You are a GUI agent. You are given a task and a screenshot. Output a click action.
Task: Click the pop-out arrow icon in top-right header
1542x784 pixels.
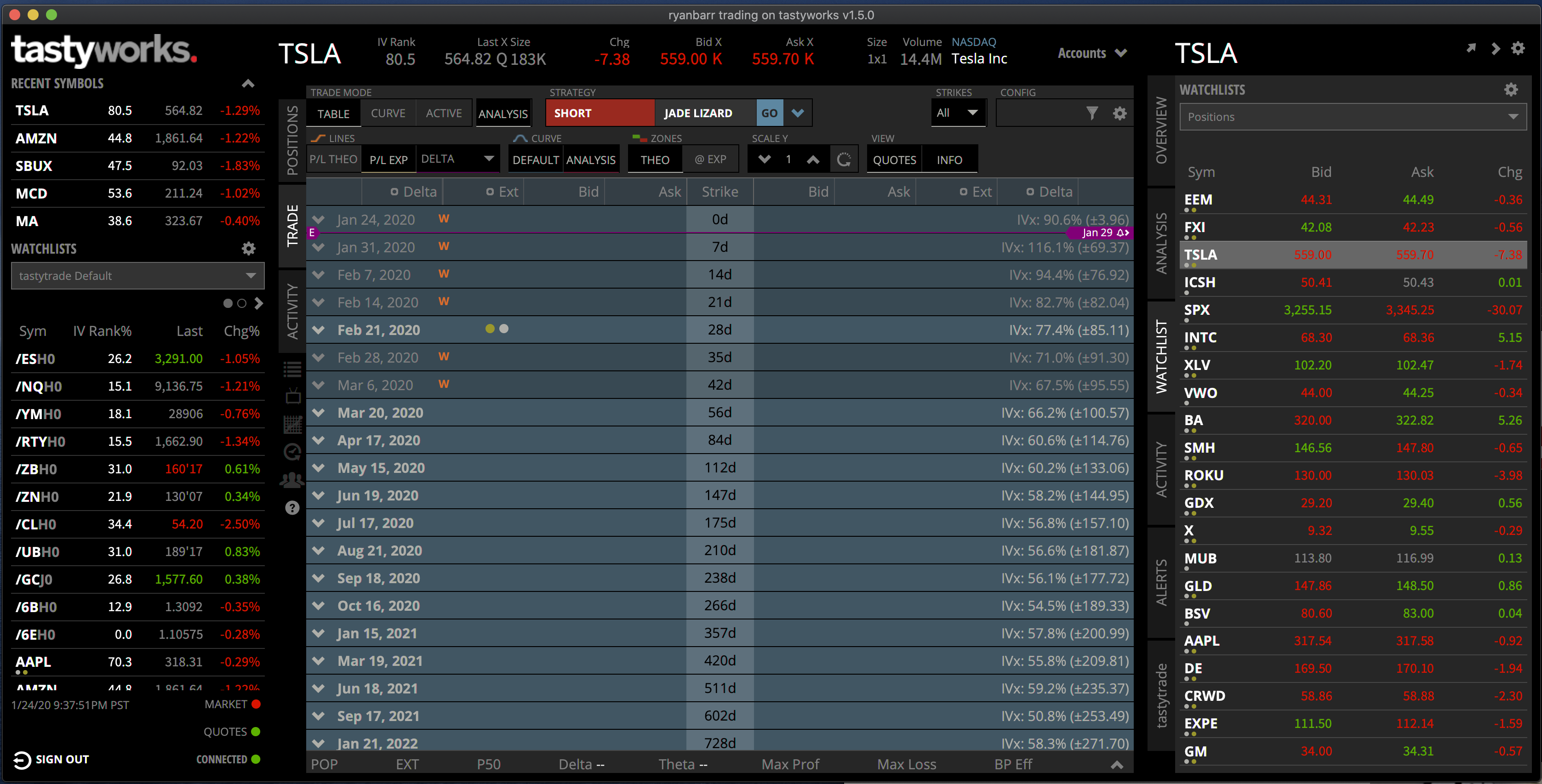point(1471,48)
